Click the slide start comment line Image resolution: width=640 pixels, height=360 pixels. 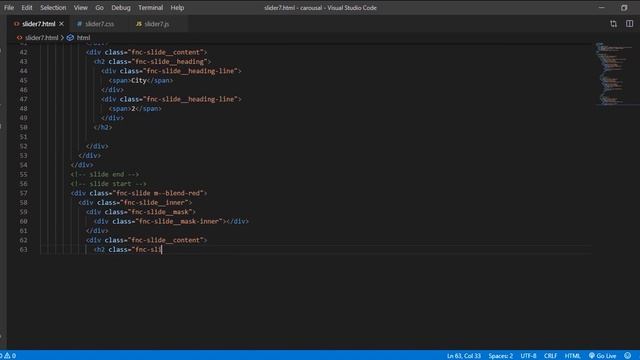click(x=109, y=184)
